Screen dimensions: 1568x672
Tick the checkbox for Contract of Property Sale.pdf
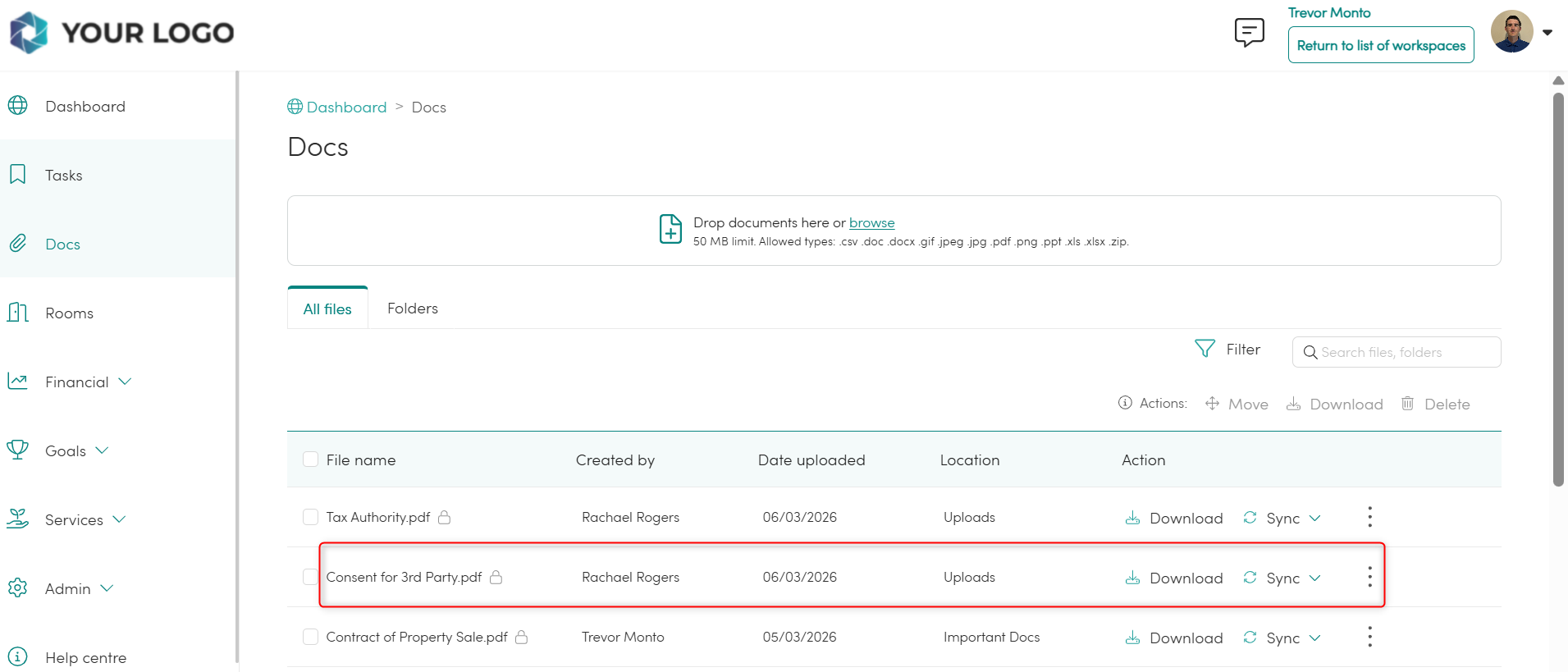click(x=310, y=637)
